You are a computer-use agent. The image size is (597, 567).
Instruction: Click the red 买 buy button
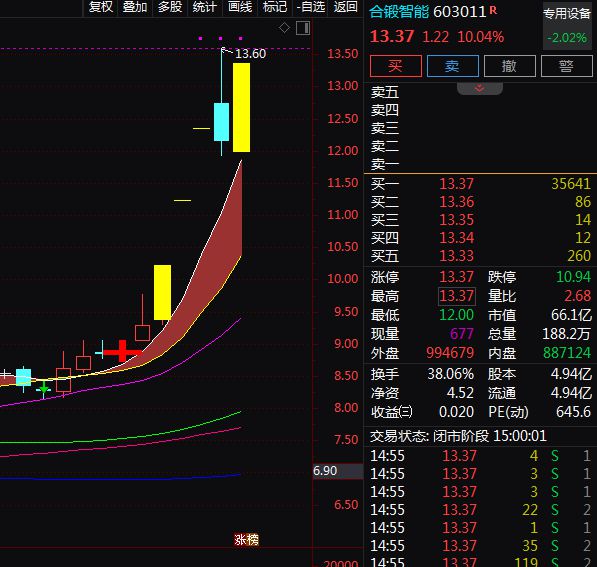pos(396,66)
